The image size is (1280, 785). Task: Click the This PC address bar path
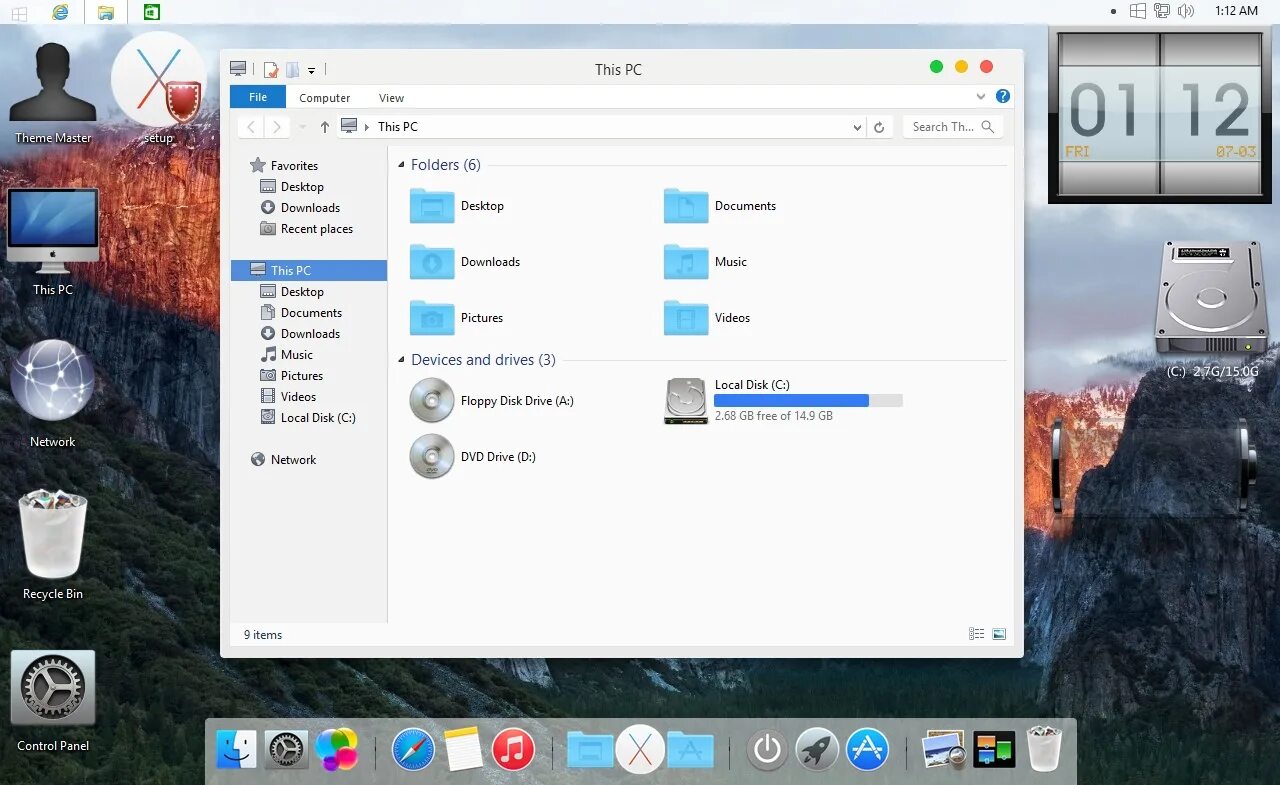tap(398, 127)
